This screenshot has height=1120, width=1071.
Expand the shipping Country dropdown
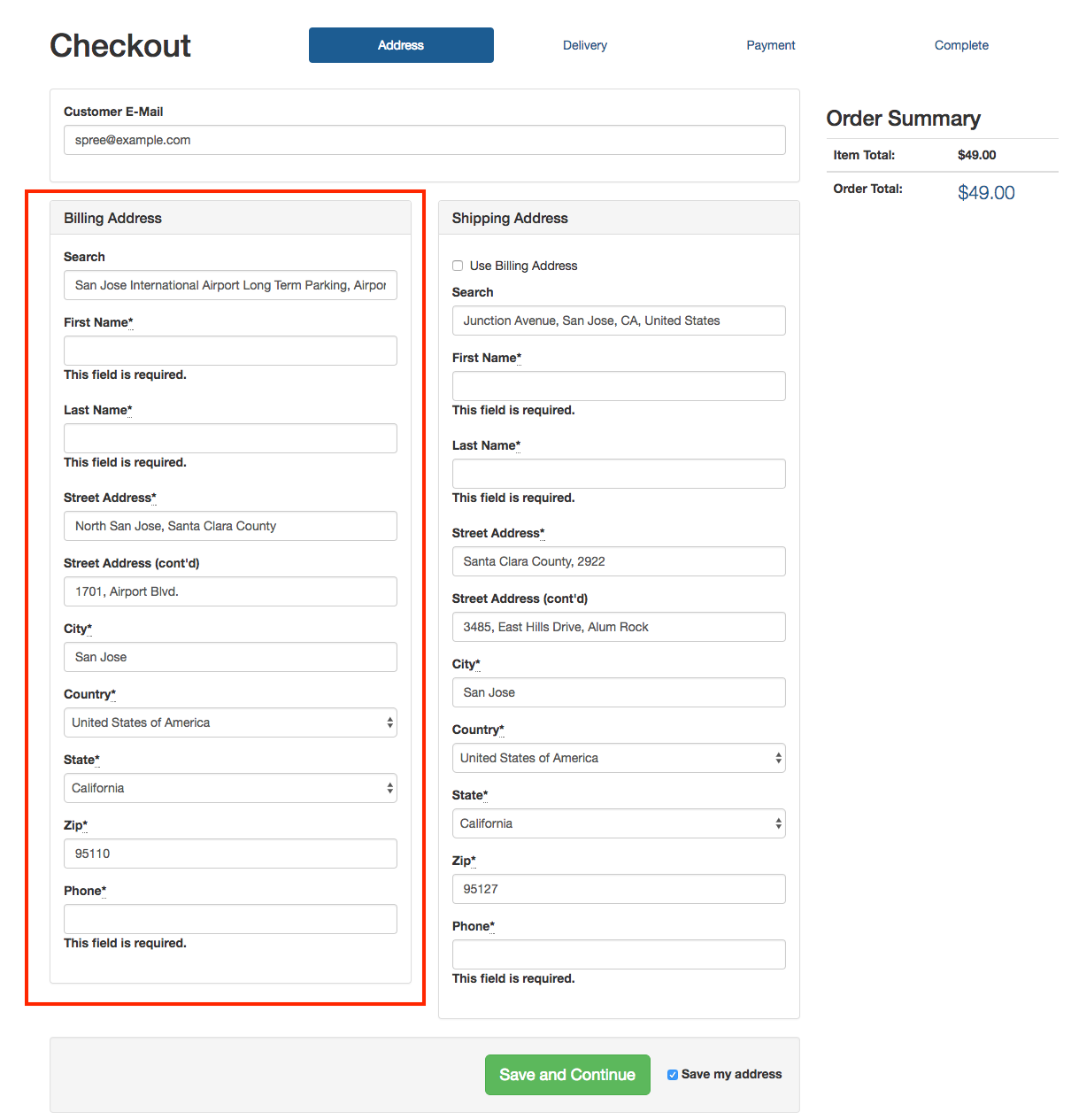[x=619, y=758]
